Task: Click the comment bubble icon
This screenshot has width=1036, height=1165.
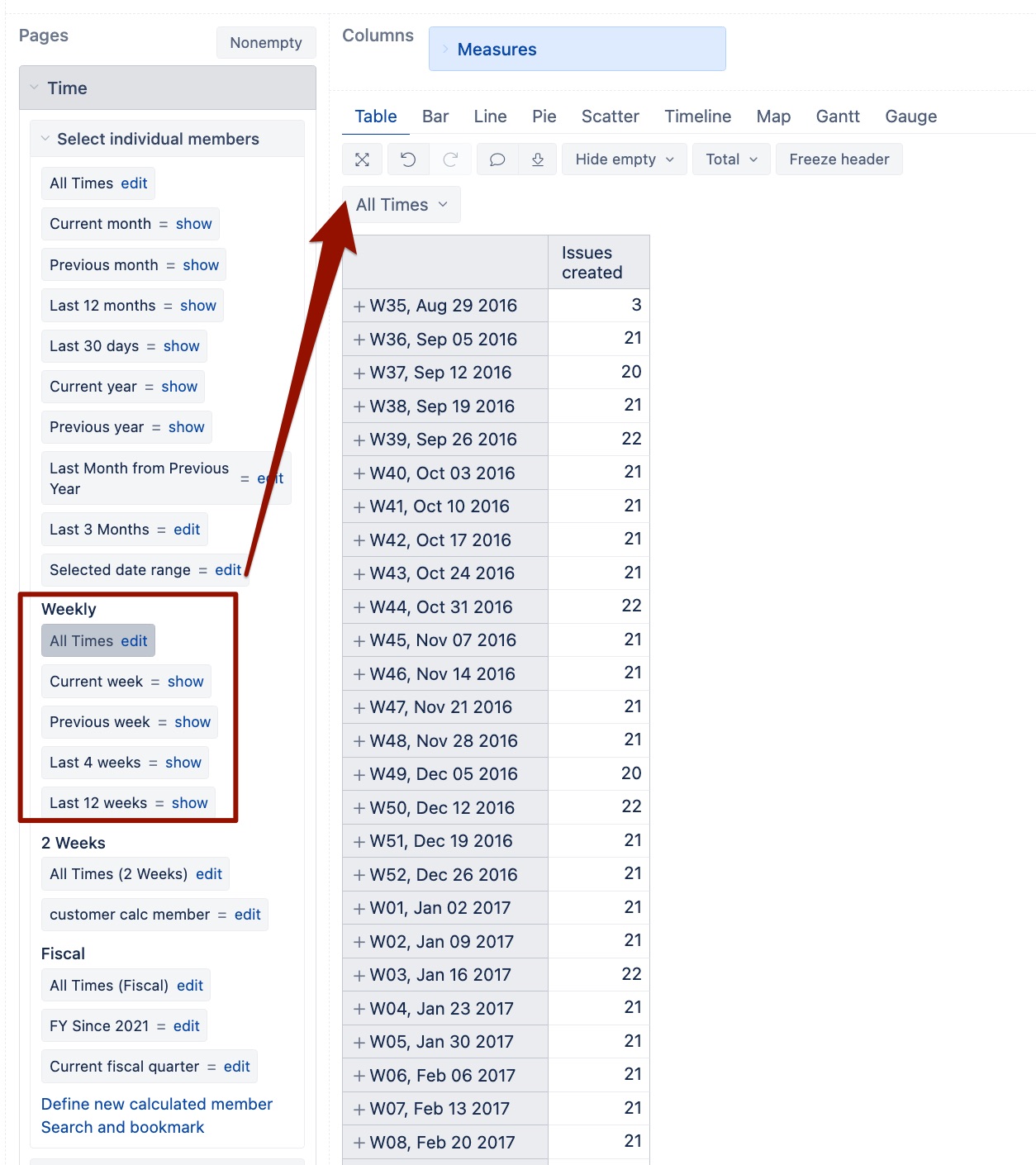Action: 497,159
